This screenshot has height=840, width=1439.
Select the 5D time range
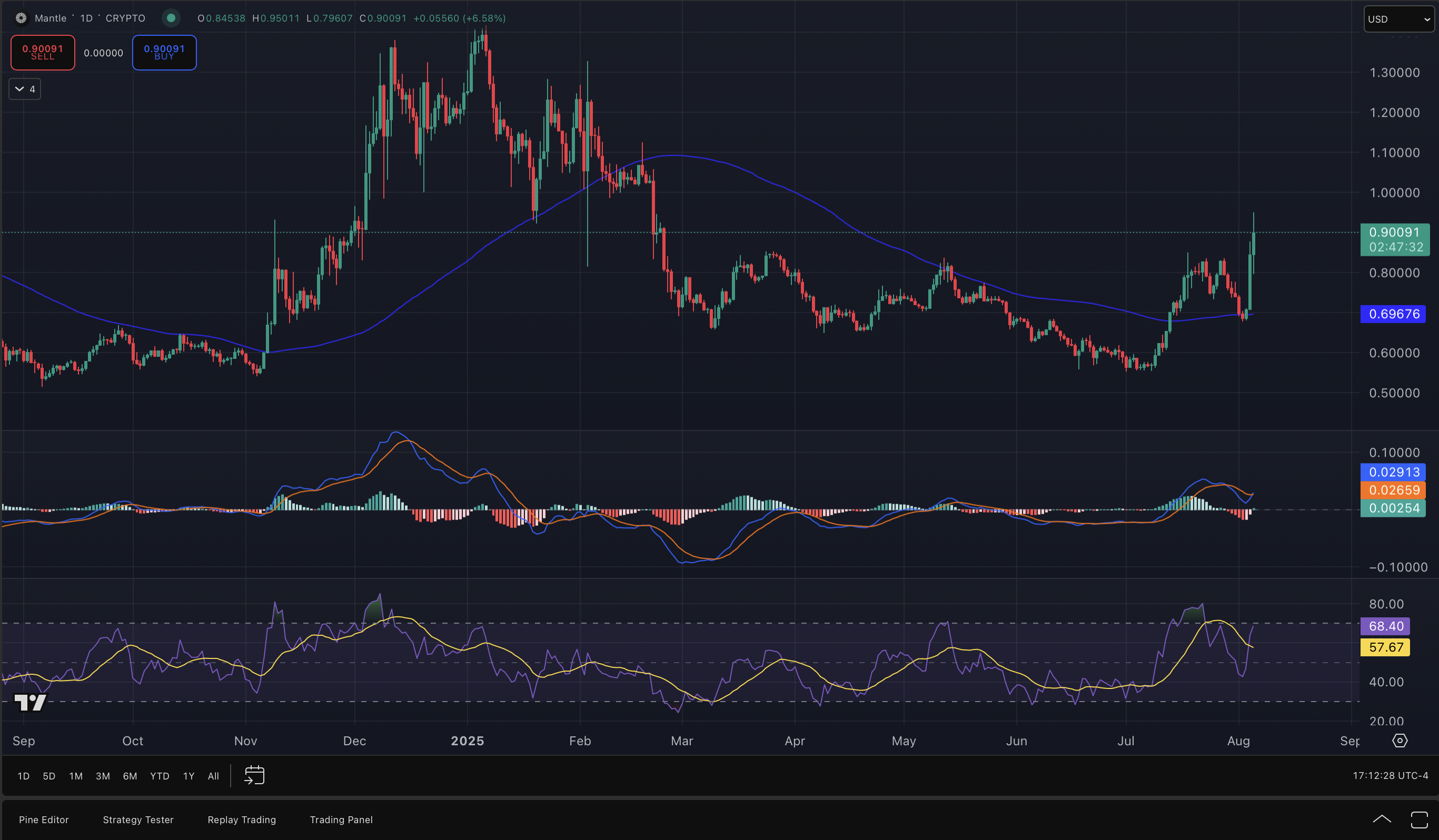pos(49,776)
